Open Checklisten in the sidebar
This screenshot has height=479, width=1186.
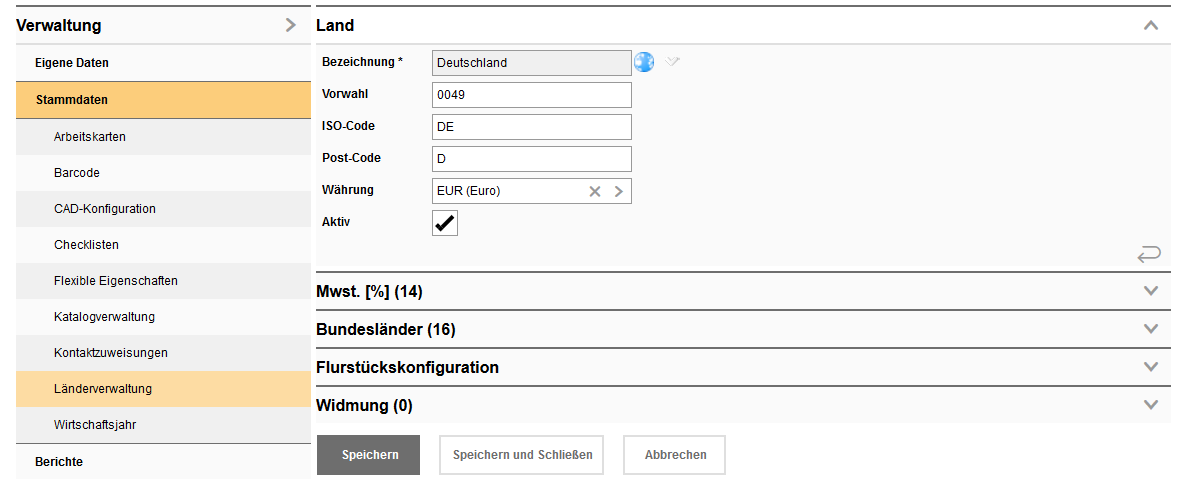[163, 245]
